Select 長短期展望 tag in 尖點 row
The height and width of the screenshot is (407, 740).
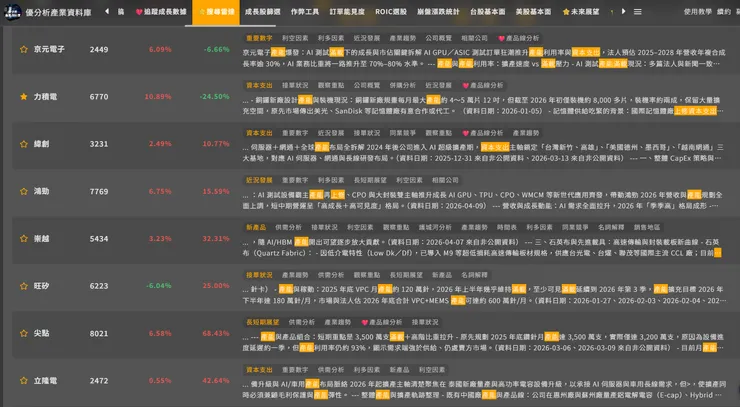click(262, 322)
